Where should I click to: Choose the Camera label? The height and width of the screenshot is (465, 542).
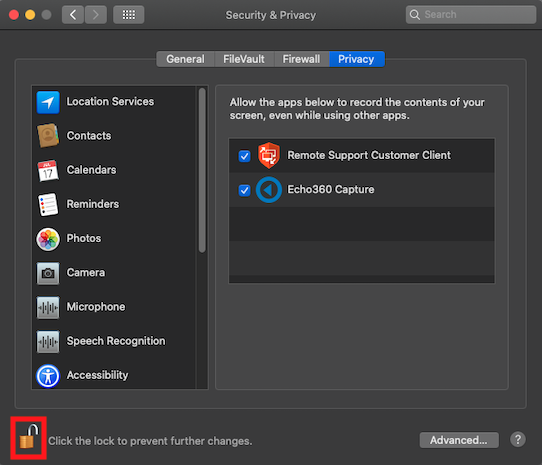[86, 272]
